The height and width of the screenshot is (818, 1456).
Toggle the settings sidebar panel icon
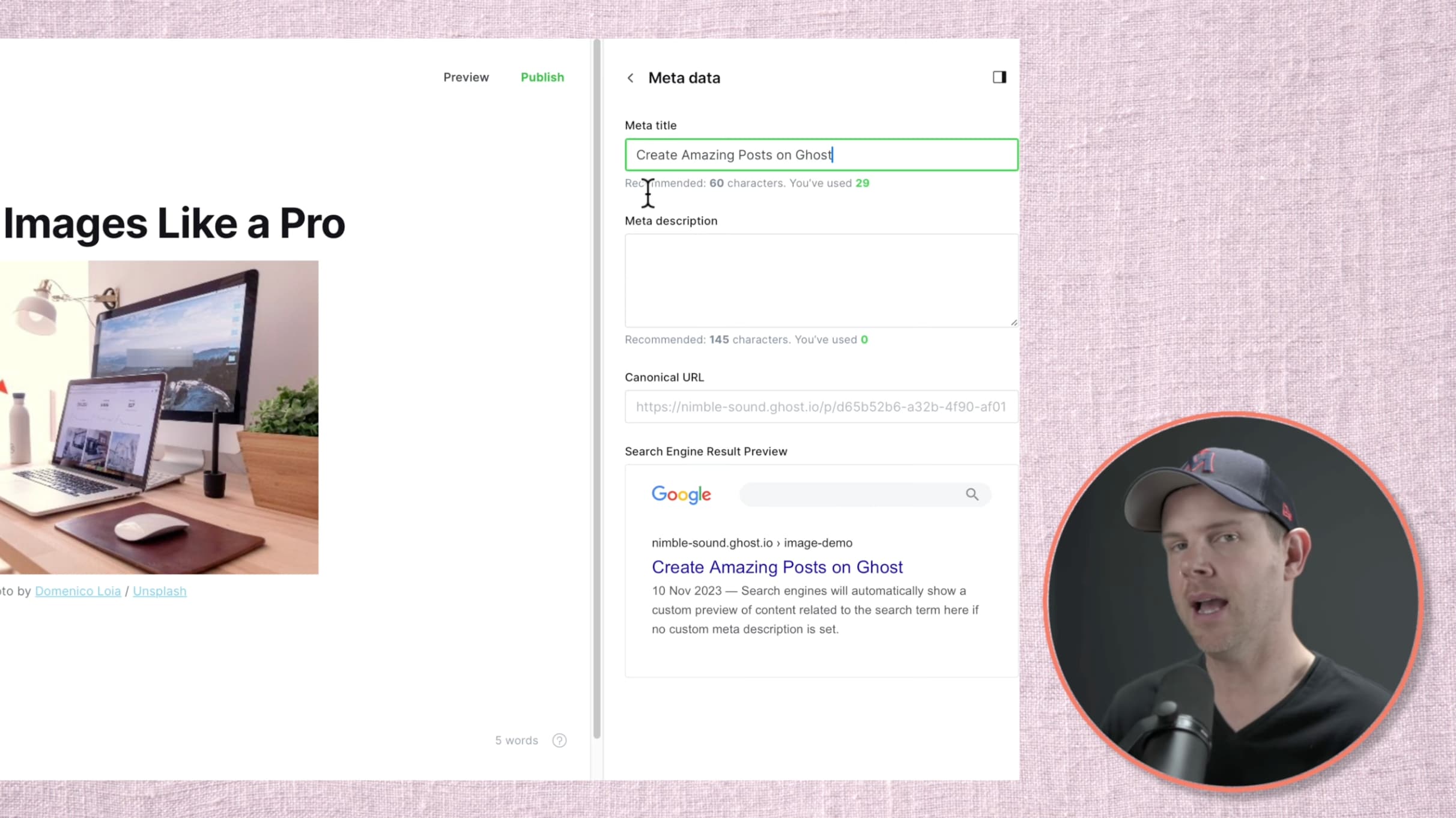coord(999,77)
